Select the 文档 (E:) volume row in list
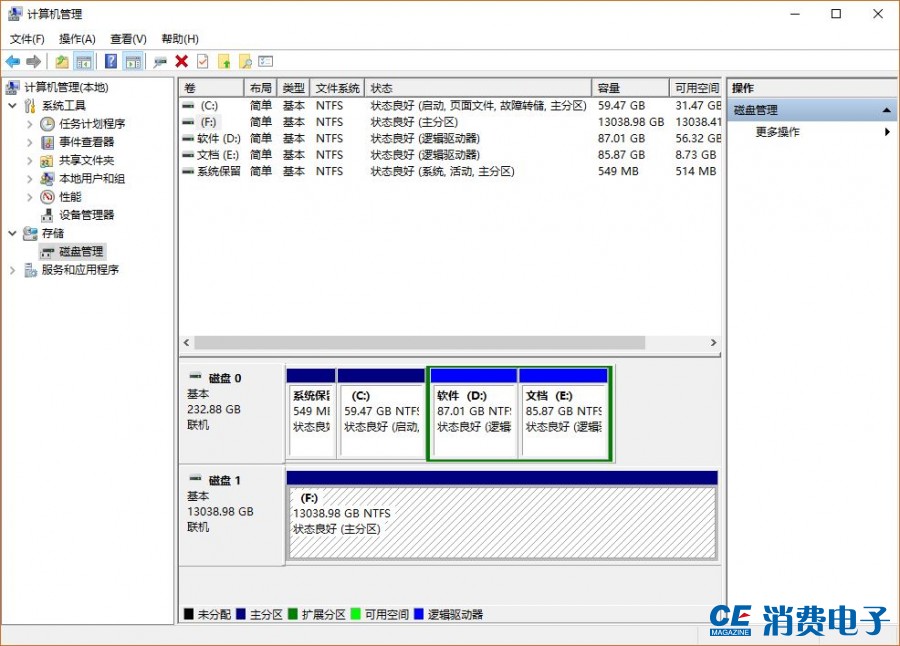The width and height of the screenshot is (900, 646). click(451, 154)
